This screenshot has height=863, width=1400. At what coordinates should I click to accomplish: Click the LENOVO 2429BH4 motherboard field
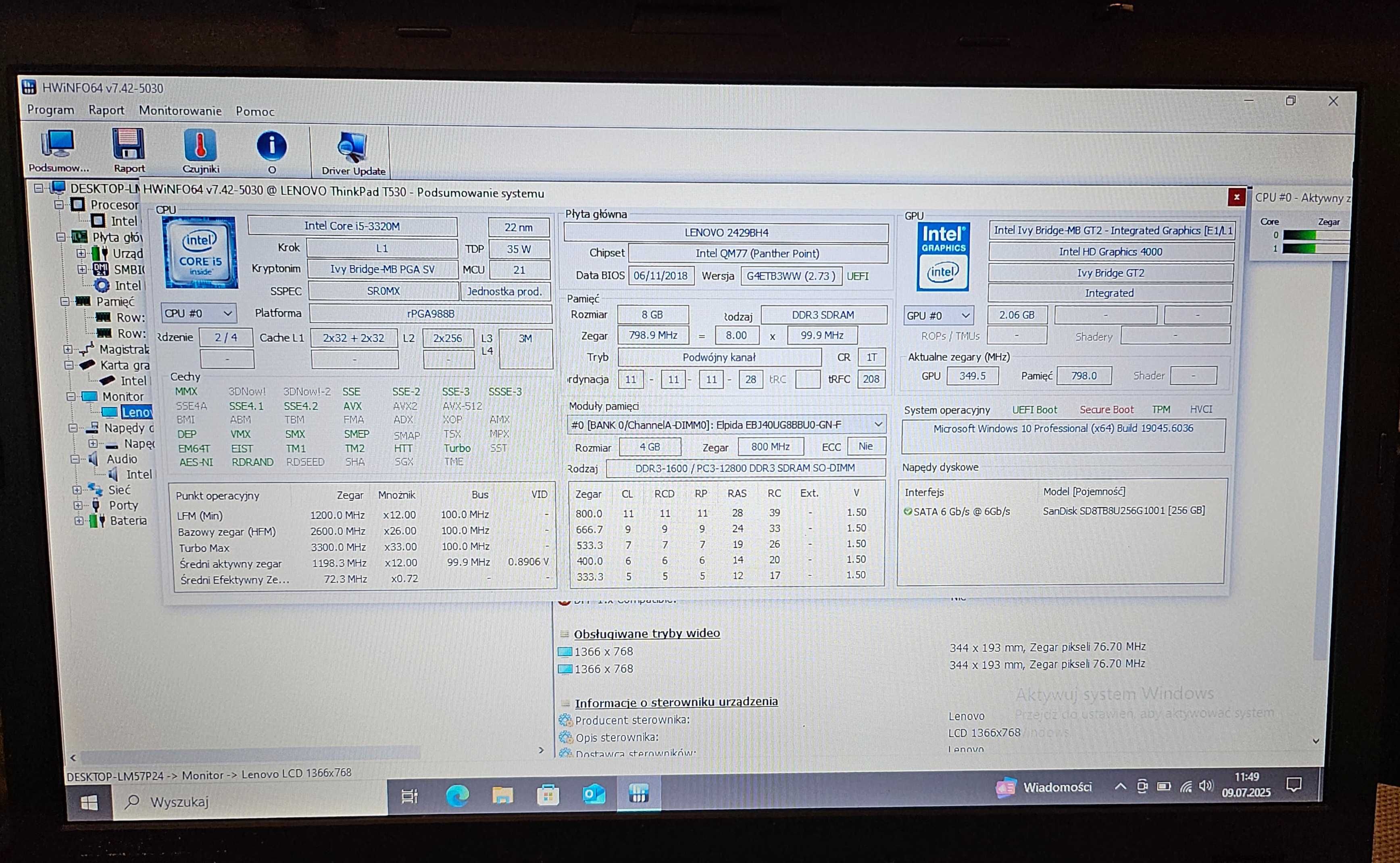[x=726, y=232]
